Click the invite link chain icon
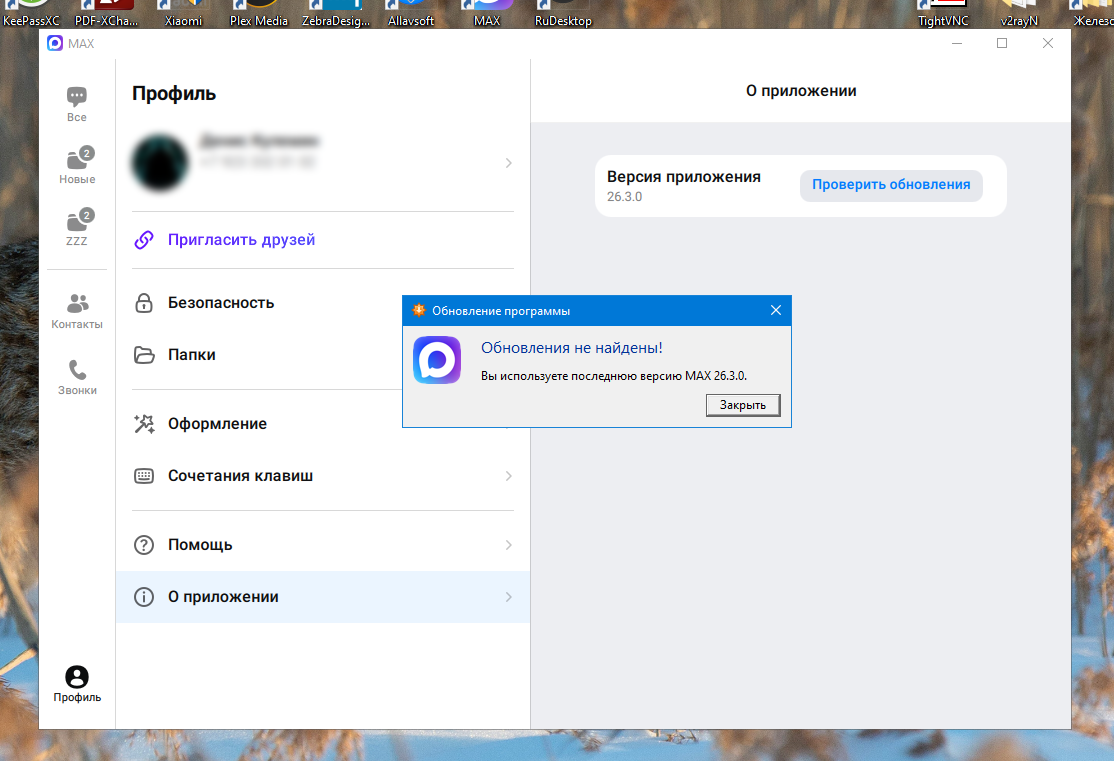This screenshot has height=761, width=1114. pos(144,240)
